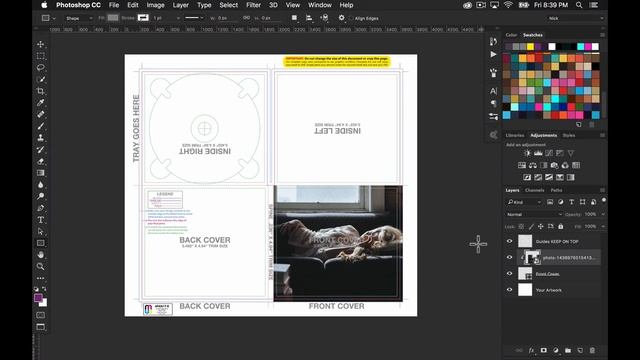
Task: Hide the Your Artwork layer
Action: [509, 290]
